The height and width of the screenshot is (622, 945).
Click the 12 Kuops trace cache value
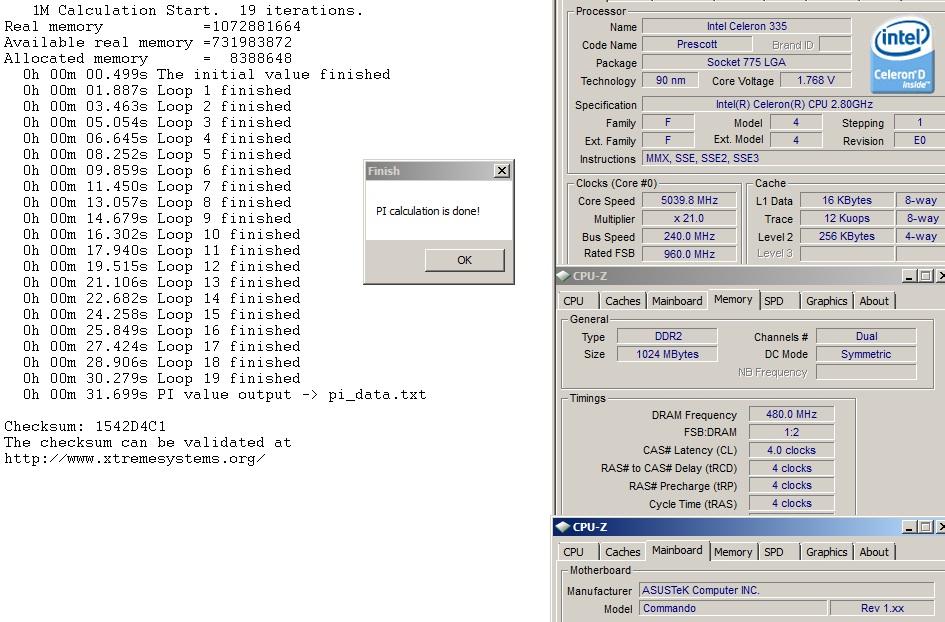tap(847, 218)
